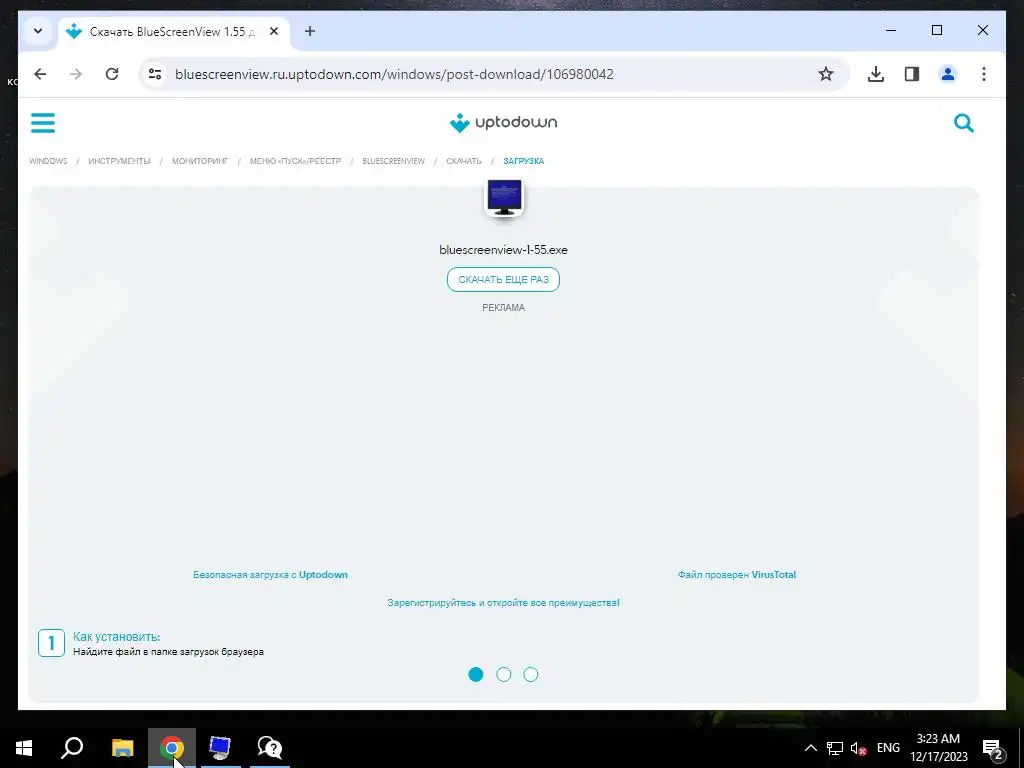Viewport: 1024px width, 768px height.
Task: Open Windows taskbar search
Action: [x=72, y=748]
